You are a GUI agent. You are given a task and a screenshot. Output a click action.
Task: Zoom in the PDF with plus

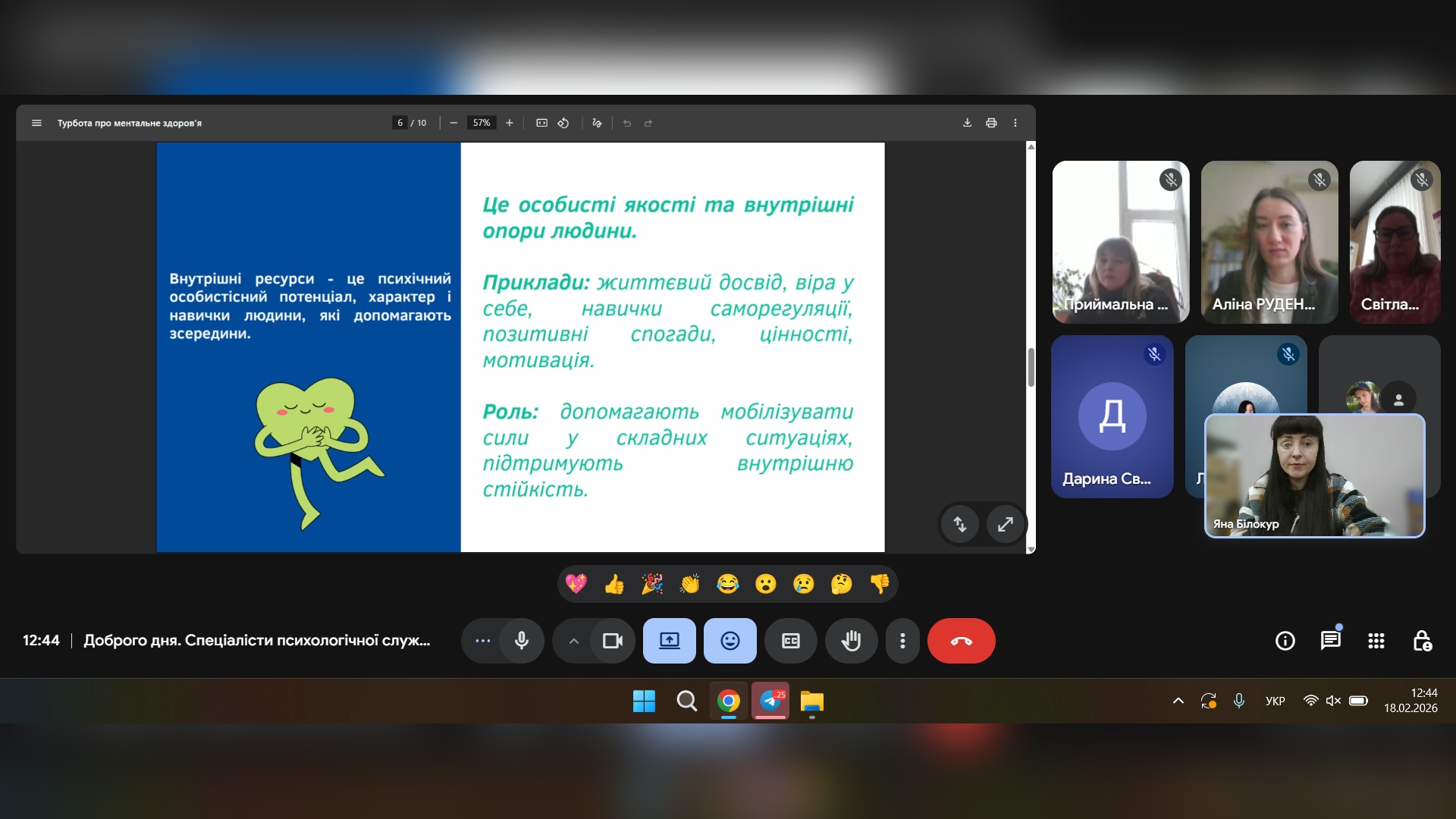[x=510, y=123]
